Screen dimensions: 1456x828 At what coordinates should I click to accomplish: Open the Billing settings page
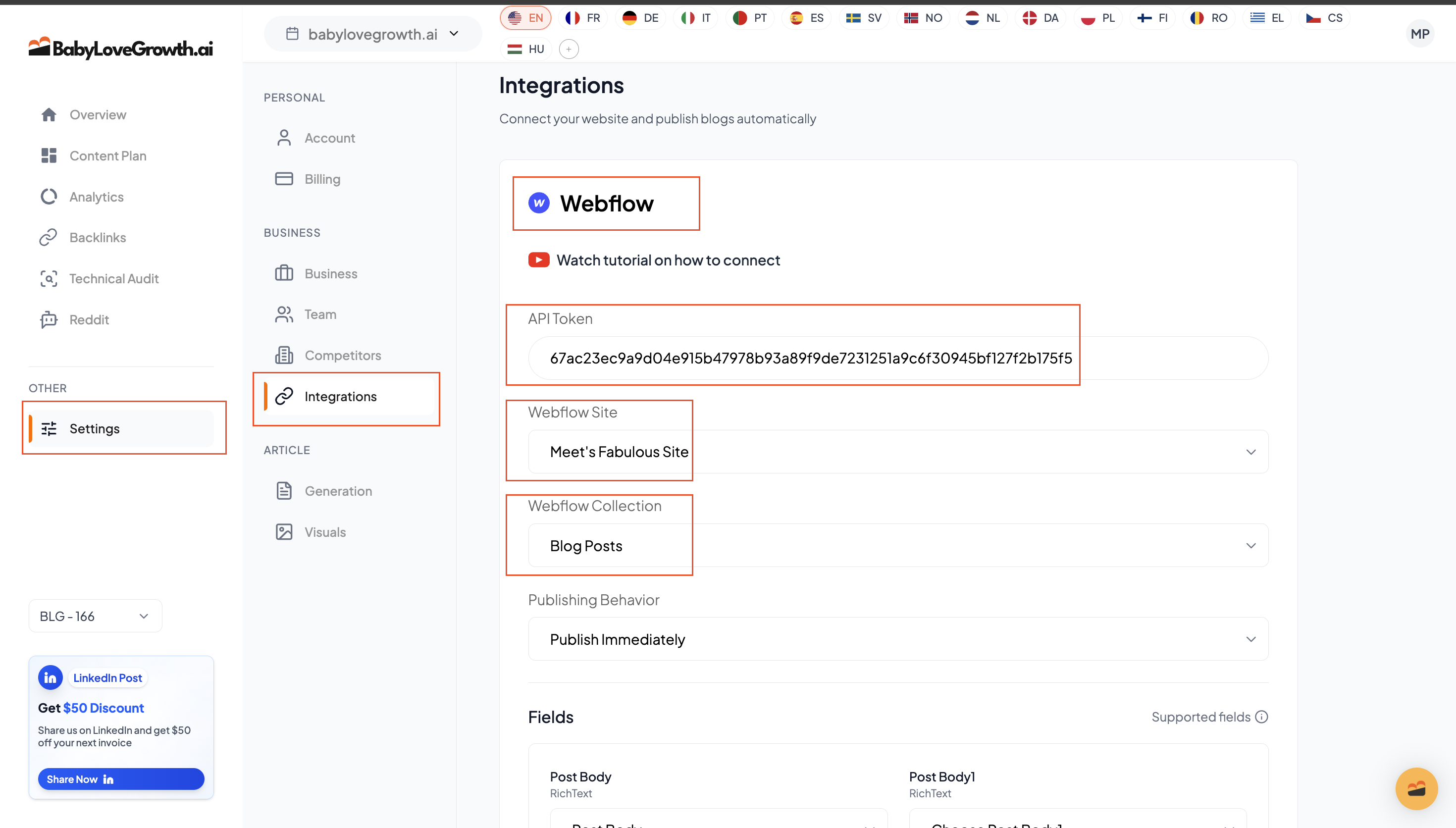coord(322,179)
